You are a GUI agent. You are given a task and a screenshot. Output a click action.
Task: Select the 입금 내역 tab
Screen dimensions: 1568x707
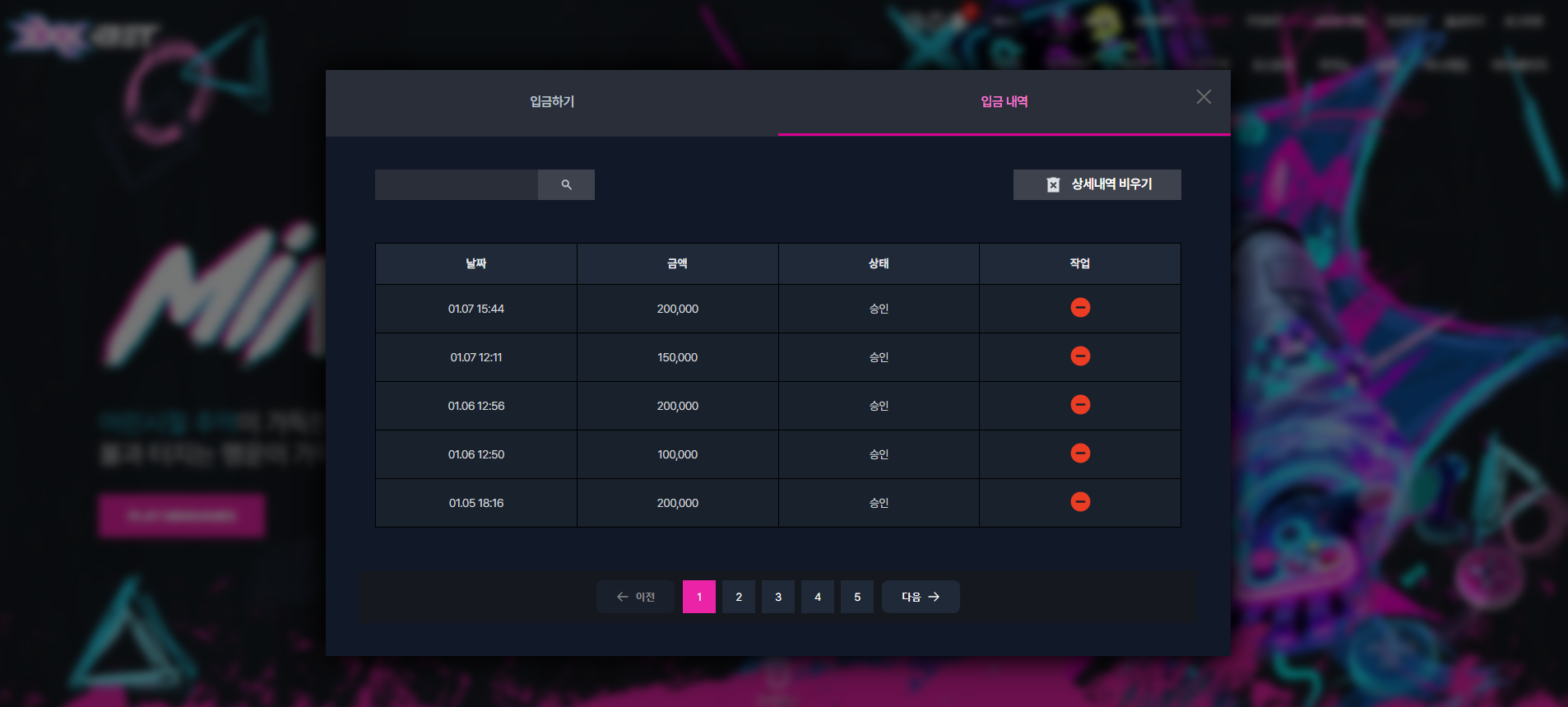click(1004, 102)
